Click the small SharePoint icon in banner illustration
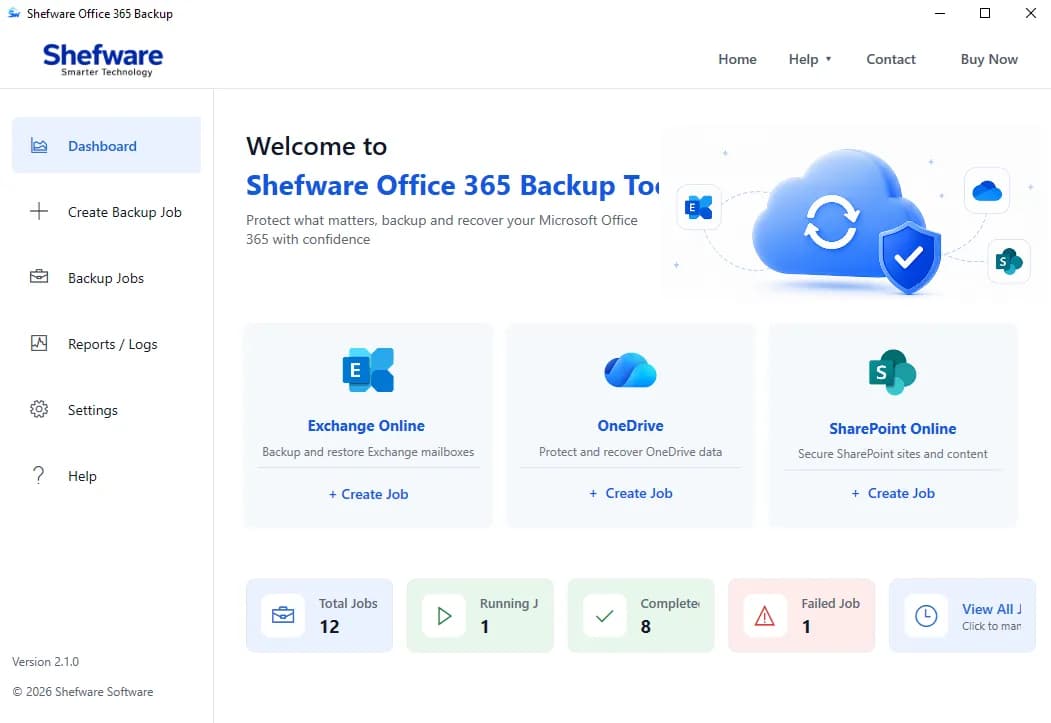1051x723 pixels. 1008,261
